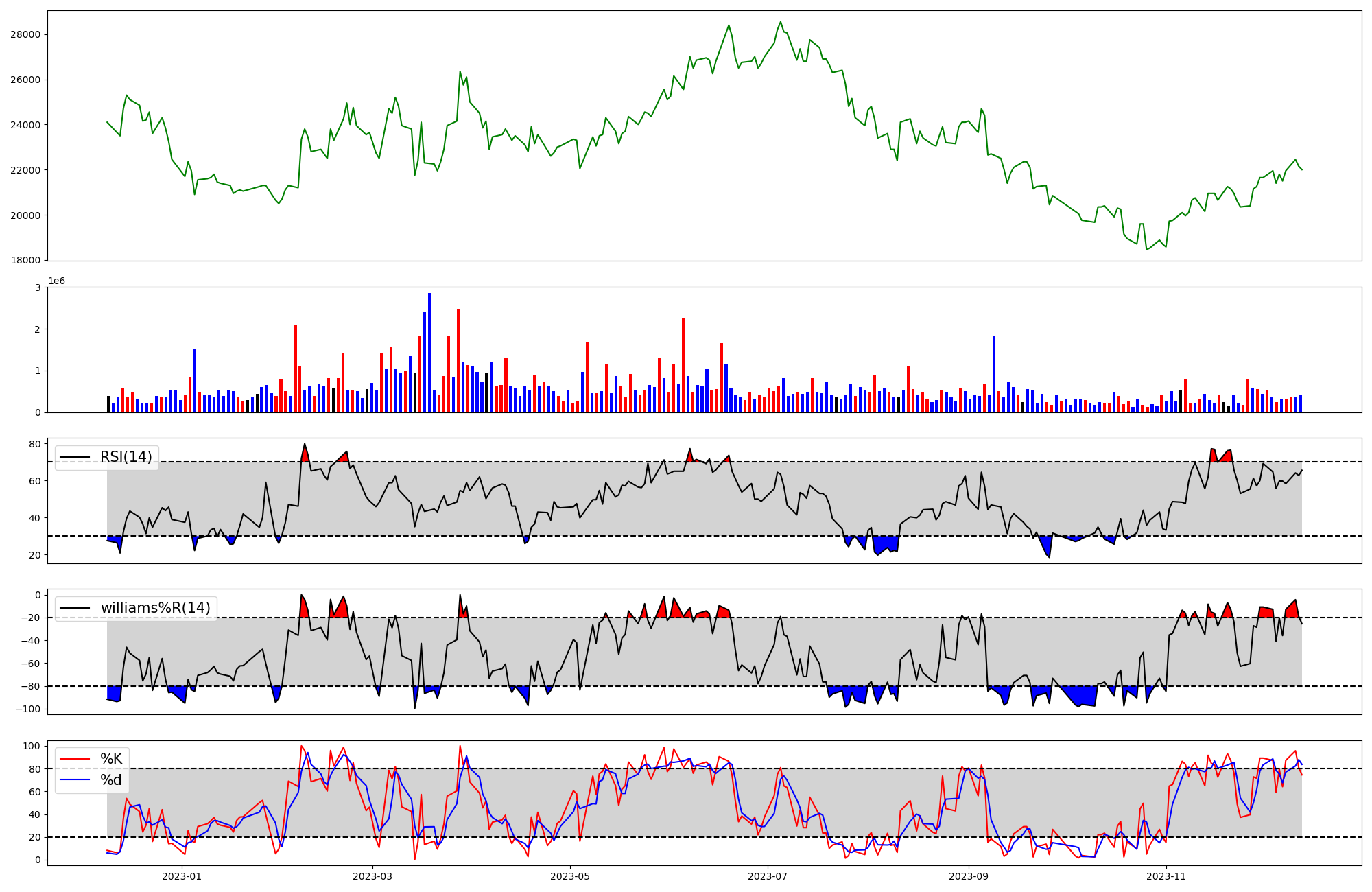Click the 80 label on RSI axis
Image resolution: width=1372 pixels, height=892 pixels.
tap(34, 444)
